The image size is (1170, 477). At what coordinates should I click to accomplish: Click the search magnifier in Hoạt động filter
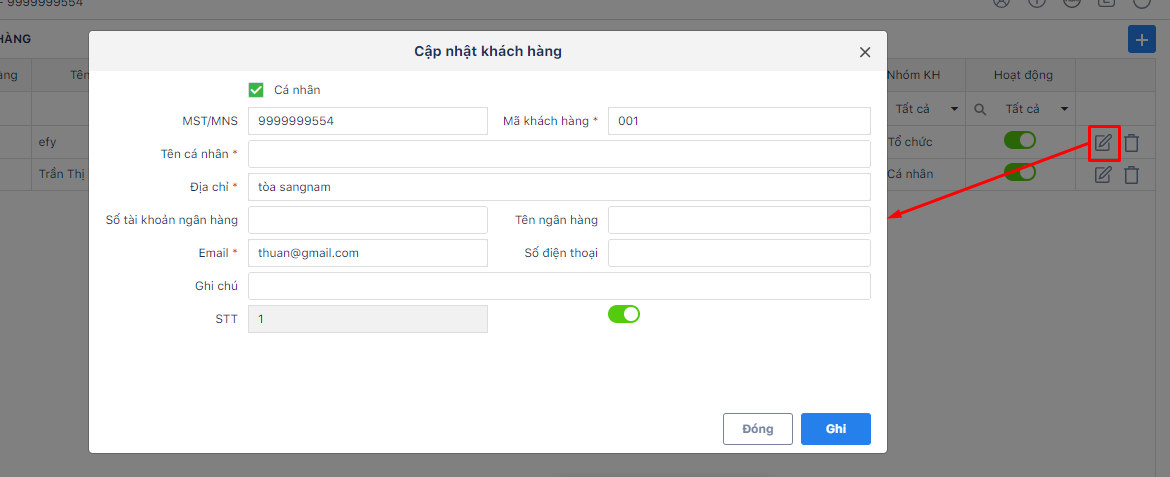pos(980,110)
